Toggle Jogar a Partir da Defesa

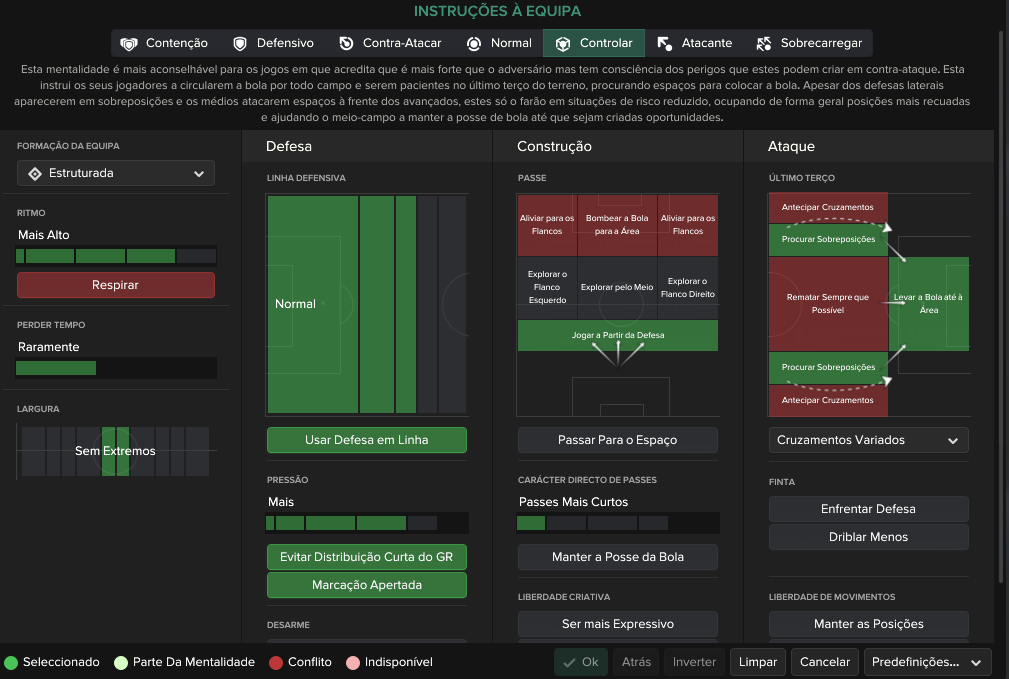coord(618,335)
